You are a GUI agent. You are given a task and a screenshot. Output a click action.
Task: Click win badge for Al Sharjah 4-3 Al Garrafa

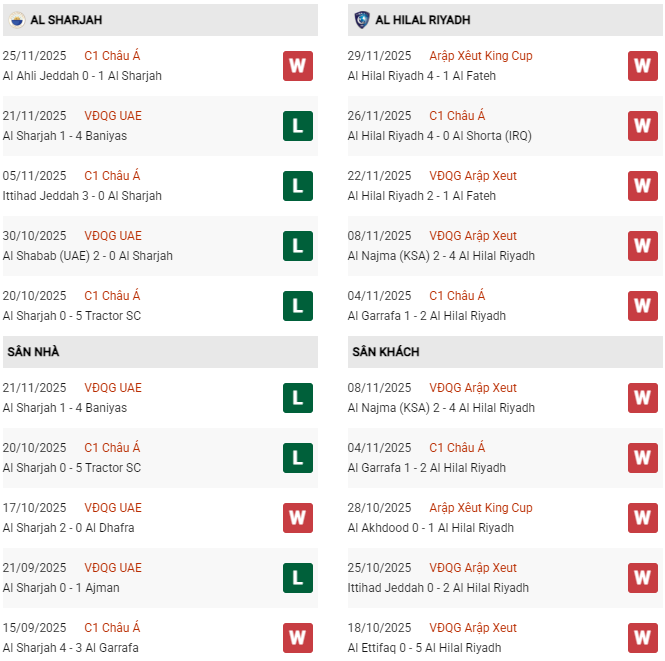click(x=298, y=638)
